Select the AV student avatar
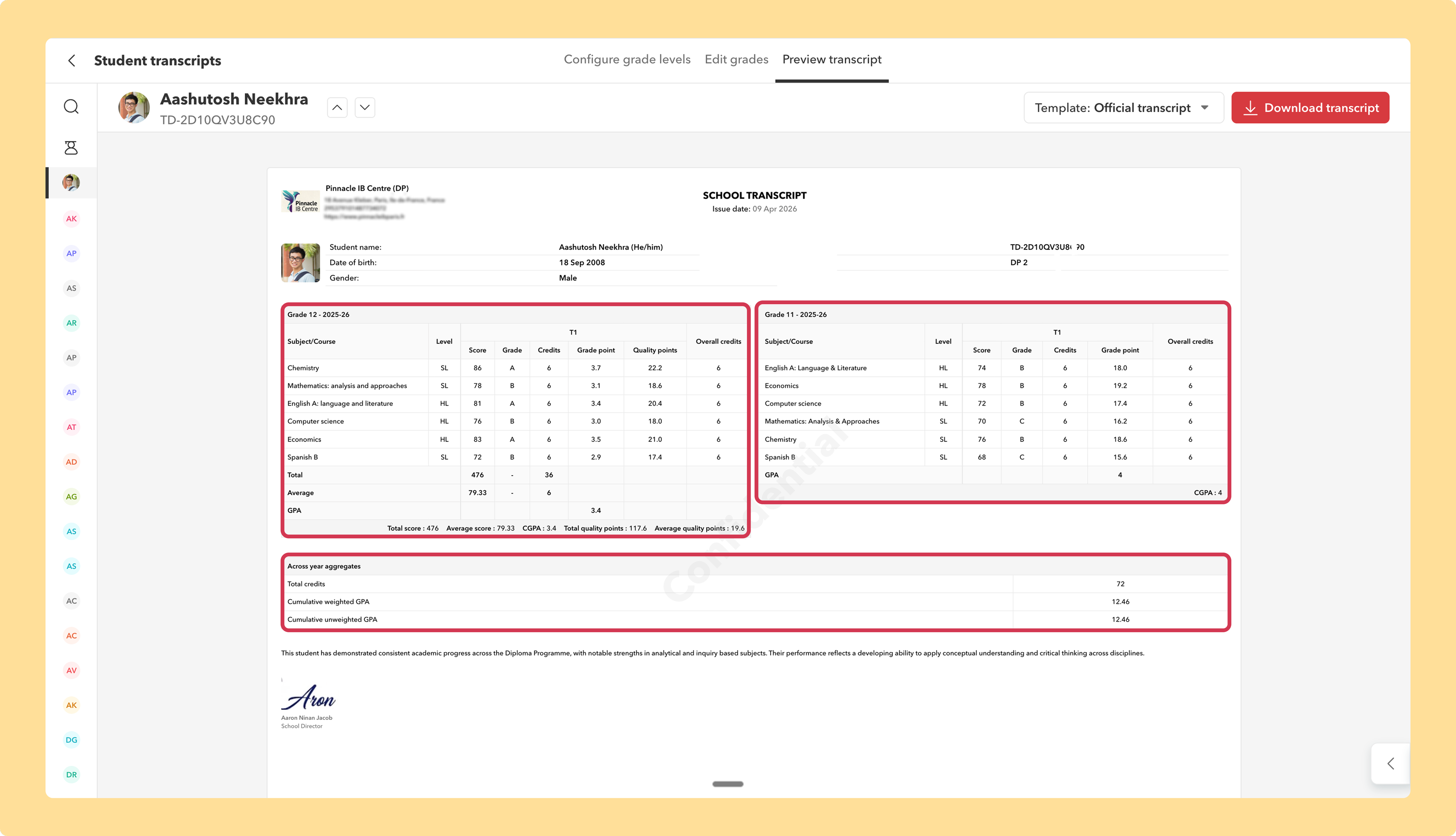The height and width of the screenshot is (836, 1456). pyautogui.click(x=71, y=670)
